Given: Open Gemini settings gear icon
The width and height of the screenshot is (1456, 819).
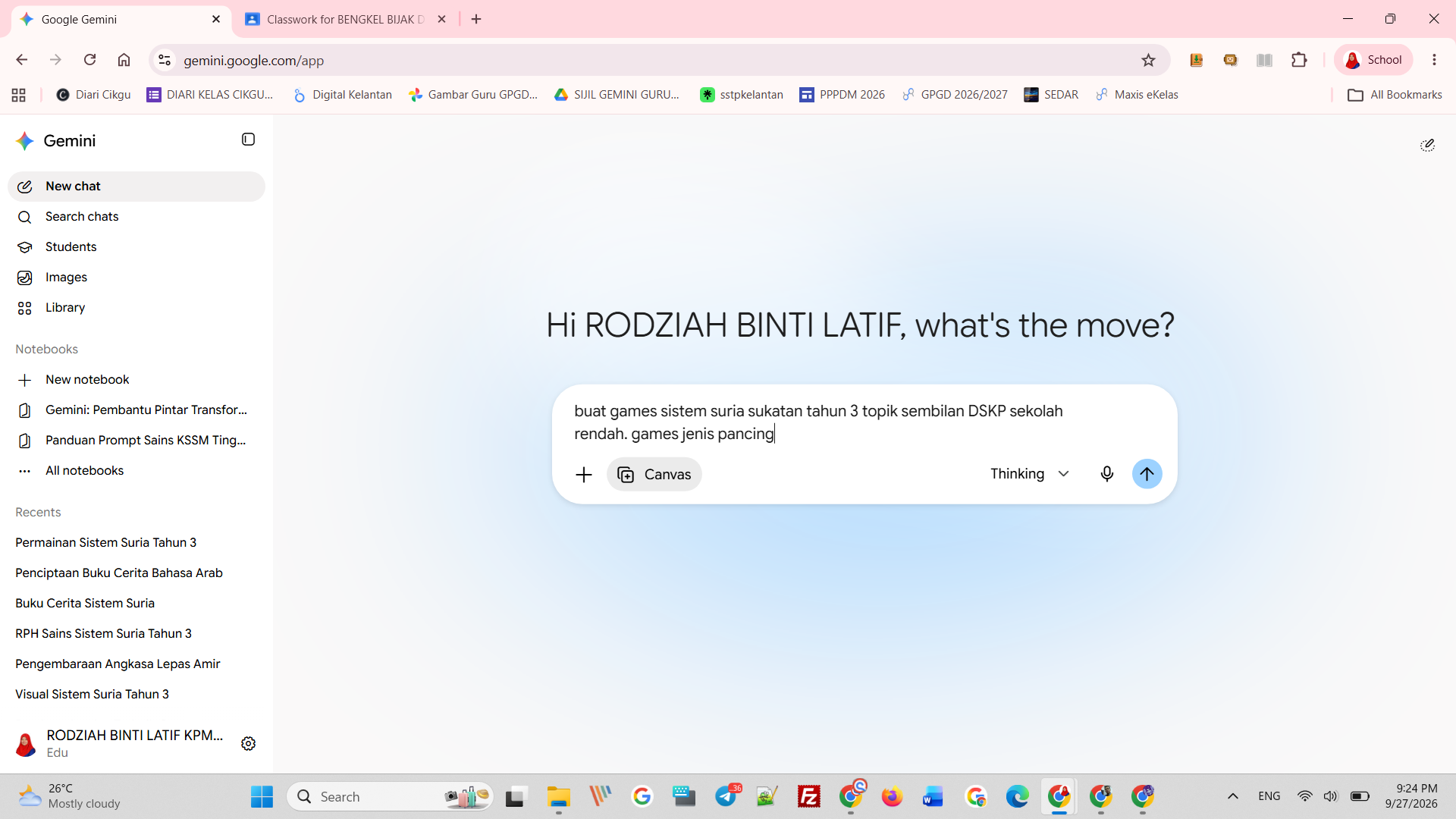Looking at the screenshot, I should coord(248,744).
